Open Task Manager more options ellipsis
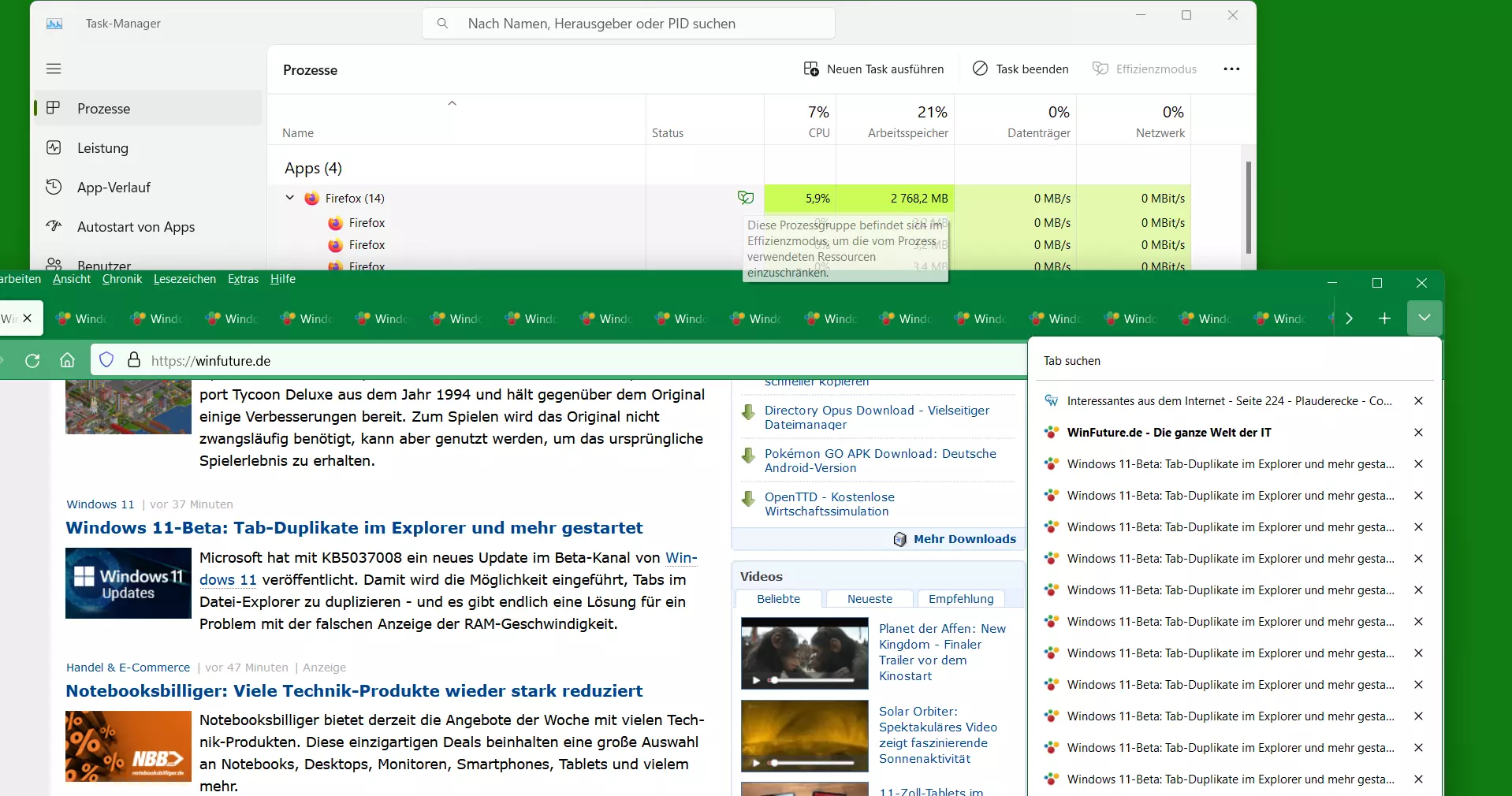 [x=1231, y=69]
